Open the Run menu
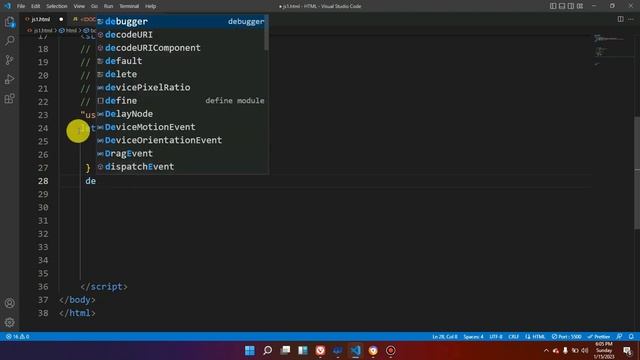The height and width of the screenshot is (360, 640). click(109, 6)
